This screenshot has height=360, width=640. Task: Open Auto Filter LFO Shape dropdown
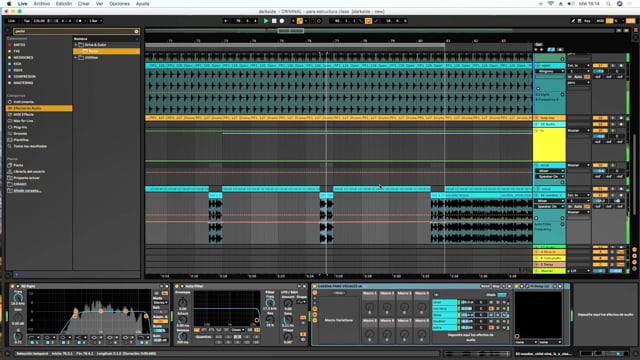pos(302,302)
